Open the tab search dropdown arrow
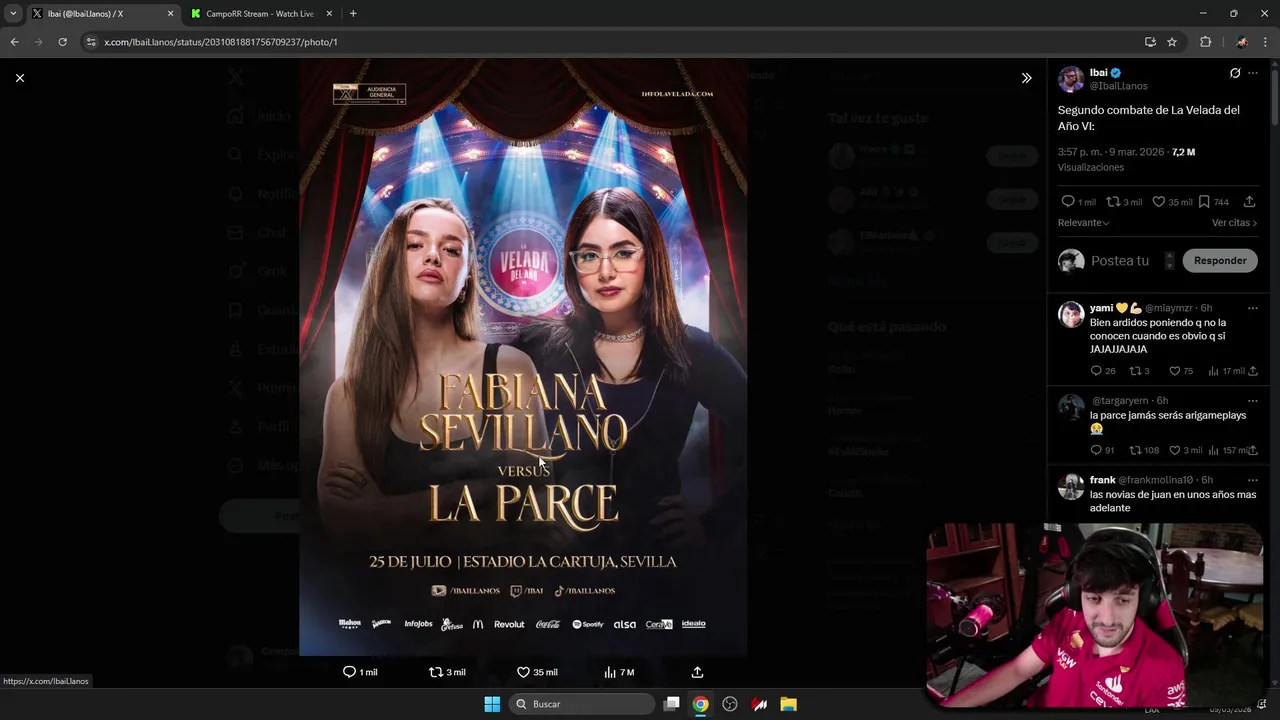 pyautogui.click(x=13, y=14)
